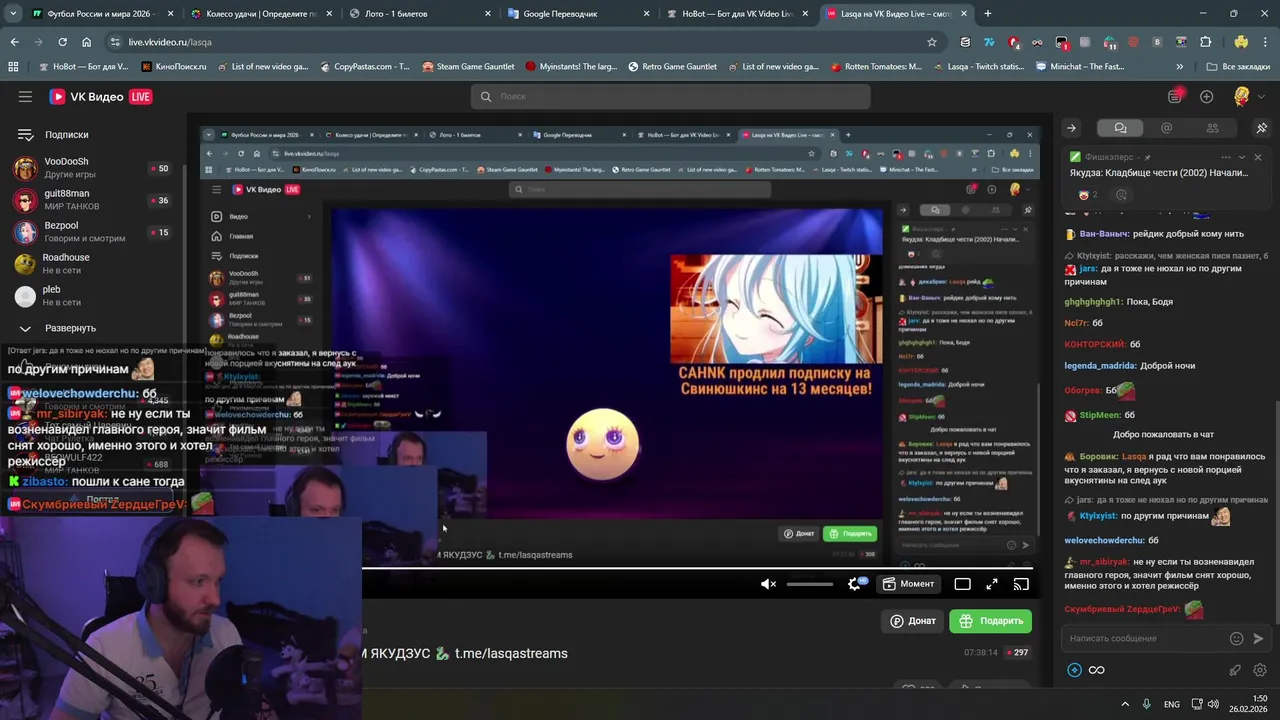The width and height of the screenshot is (1280, 720).
Task: Adjust the player volume slider
Action: [810, 584]
